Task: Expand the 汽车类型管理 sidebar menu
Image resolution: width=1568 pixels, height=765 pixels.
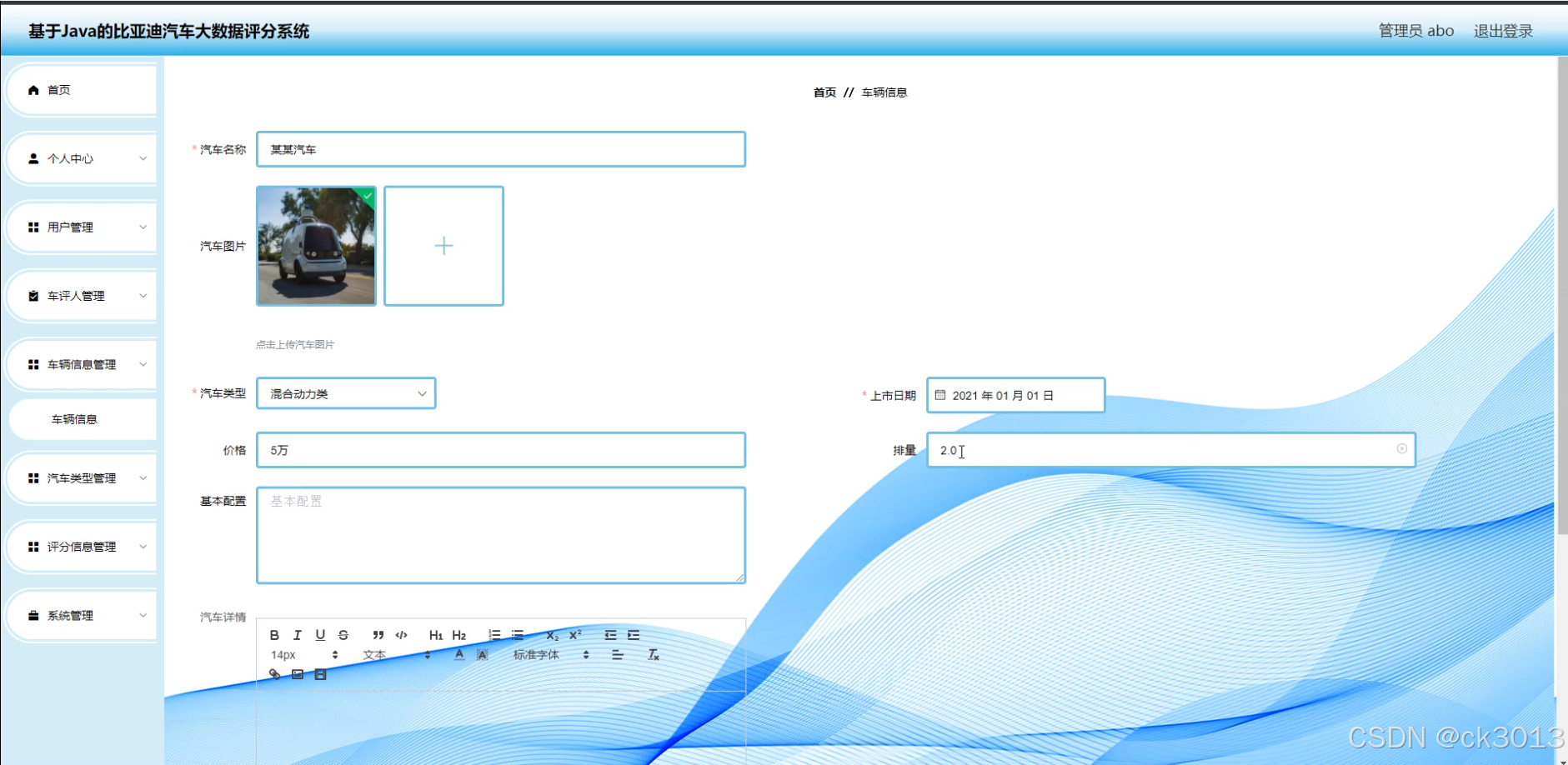Action: (81, 478)
